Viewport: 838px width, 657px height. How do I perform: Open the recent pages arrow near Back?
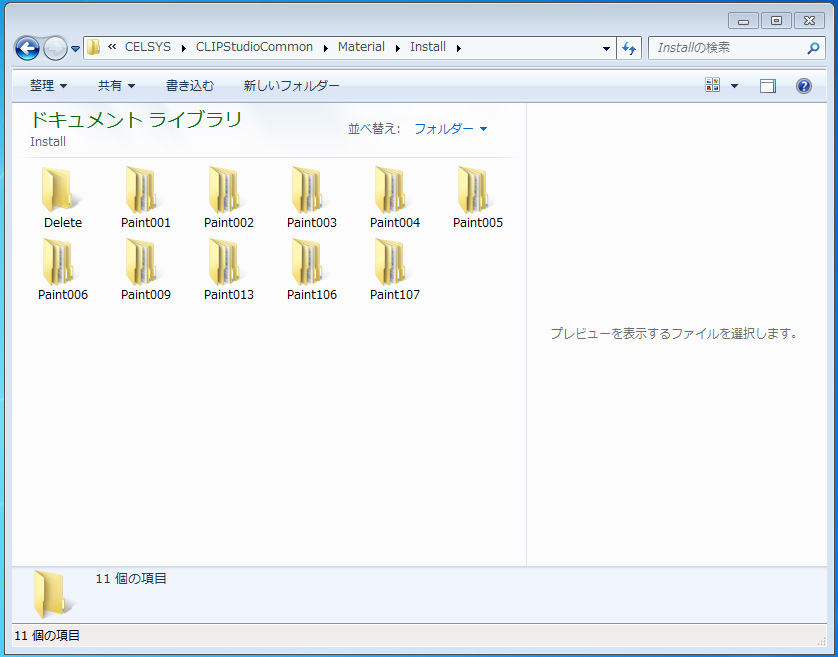(75, 49)
